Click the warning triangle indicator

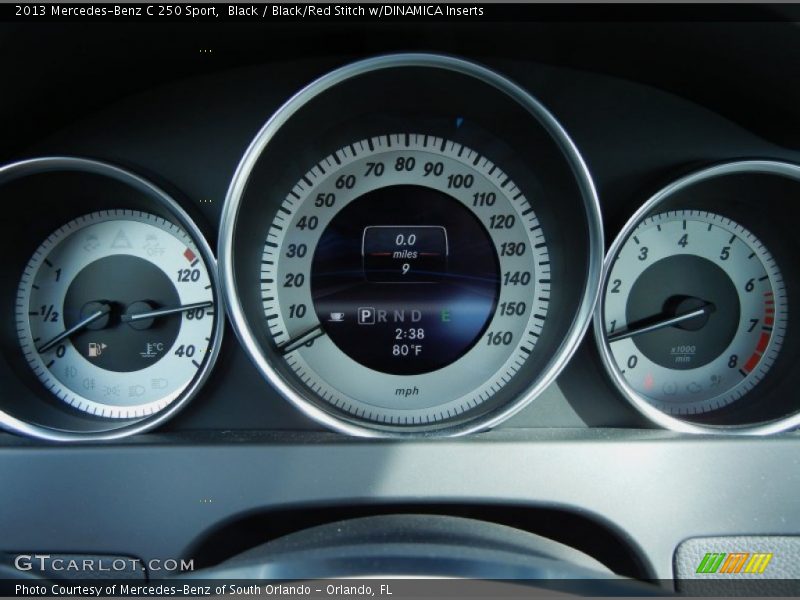122,238
